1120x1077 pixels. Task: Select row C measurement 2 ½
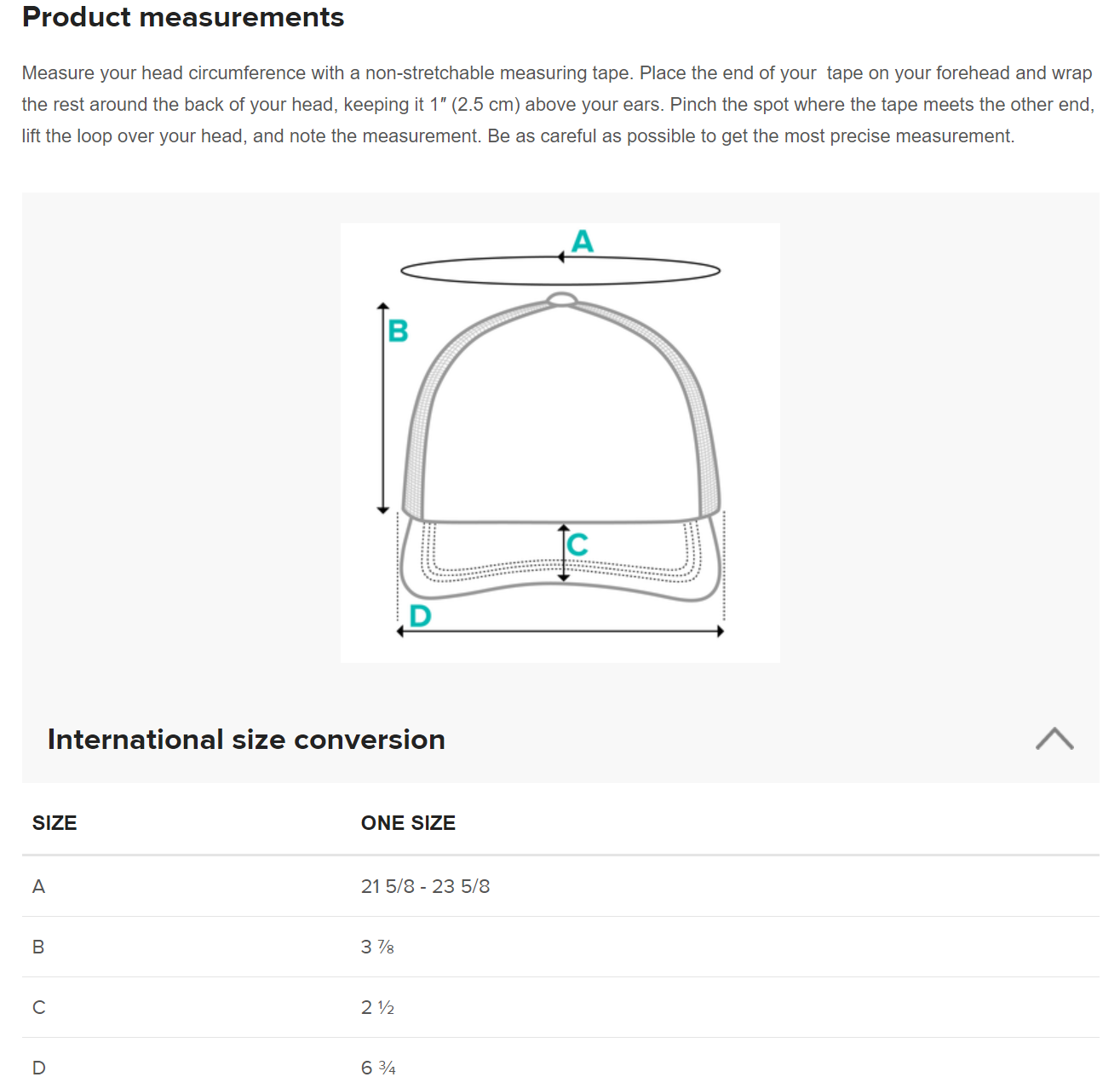377,1007
